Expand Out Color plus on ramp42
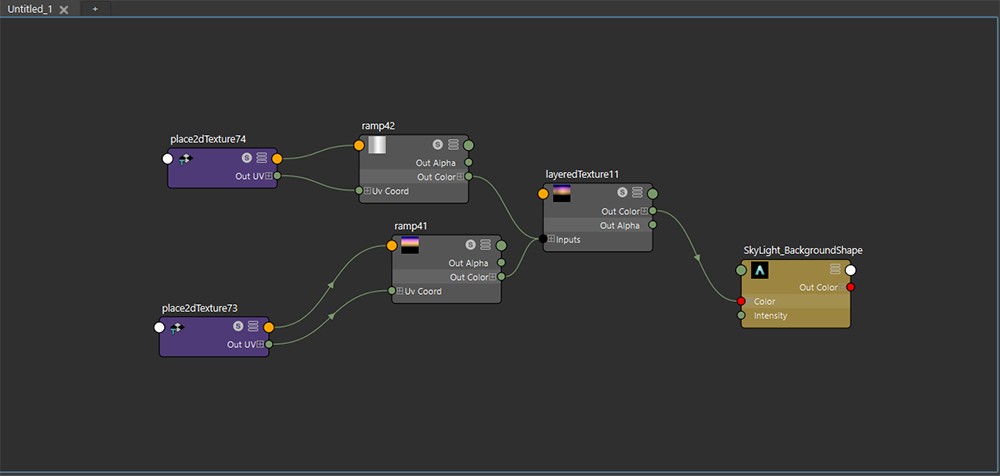Screen dimensions: 1000x476 tap(460, 177)
